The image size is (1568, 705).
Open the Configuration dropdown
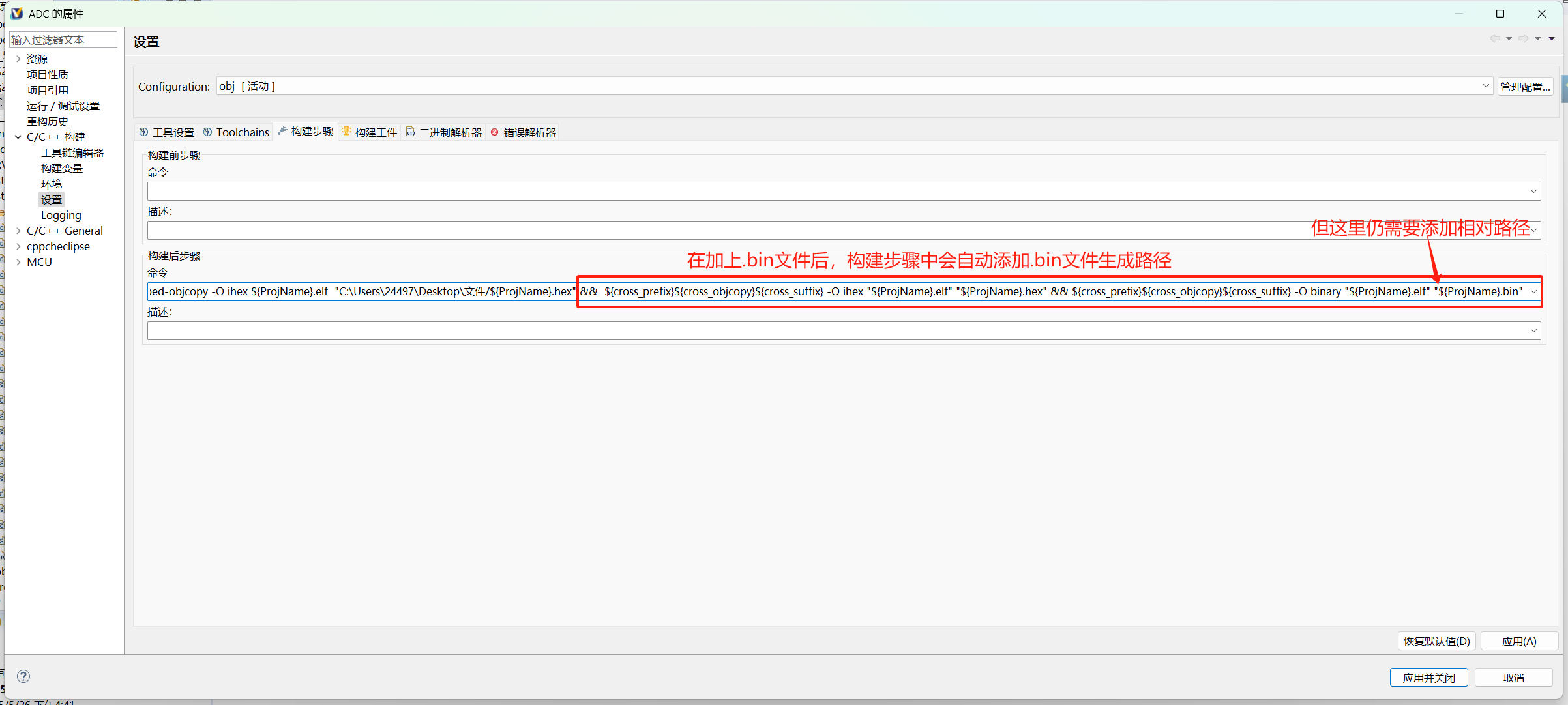[x=1485, y=86]
